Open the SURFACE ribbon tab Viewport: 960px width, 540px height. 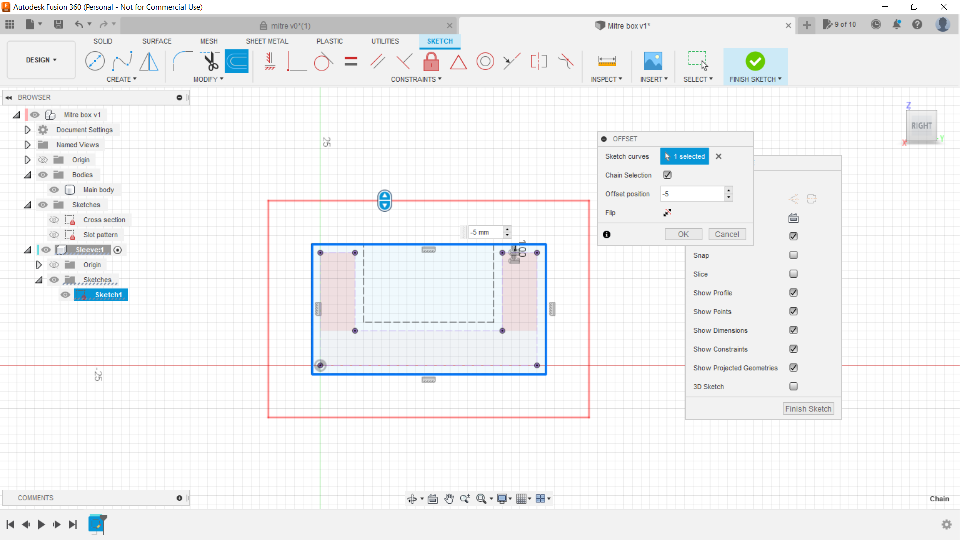pos(157,41)
